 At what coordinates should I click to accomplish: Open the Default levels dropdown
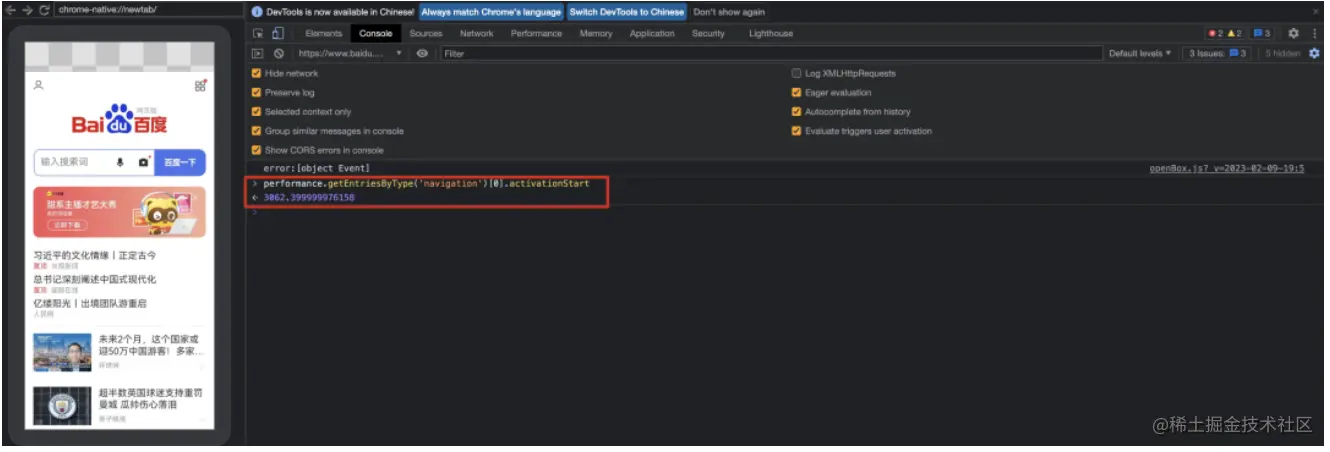pyautogui.click(x=1140, y=53)
